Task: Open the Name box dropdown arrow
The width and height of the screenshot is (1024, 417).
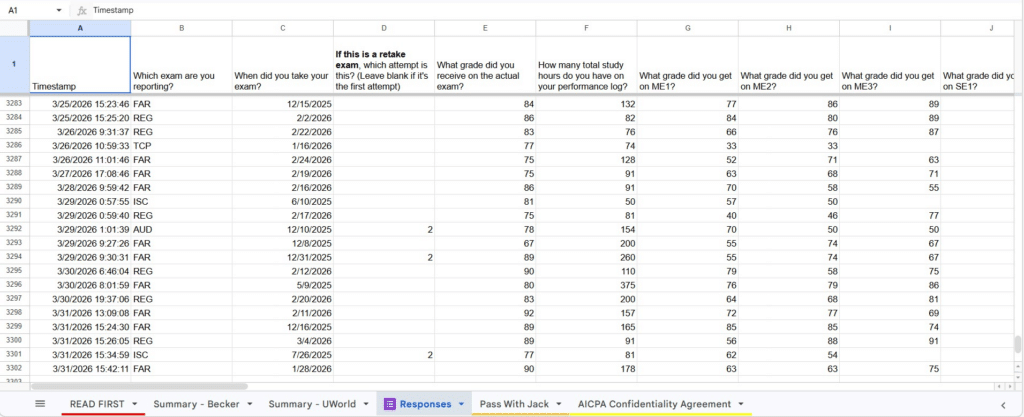Action: (x=59, y=11)
